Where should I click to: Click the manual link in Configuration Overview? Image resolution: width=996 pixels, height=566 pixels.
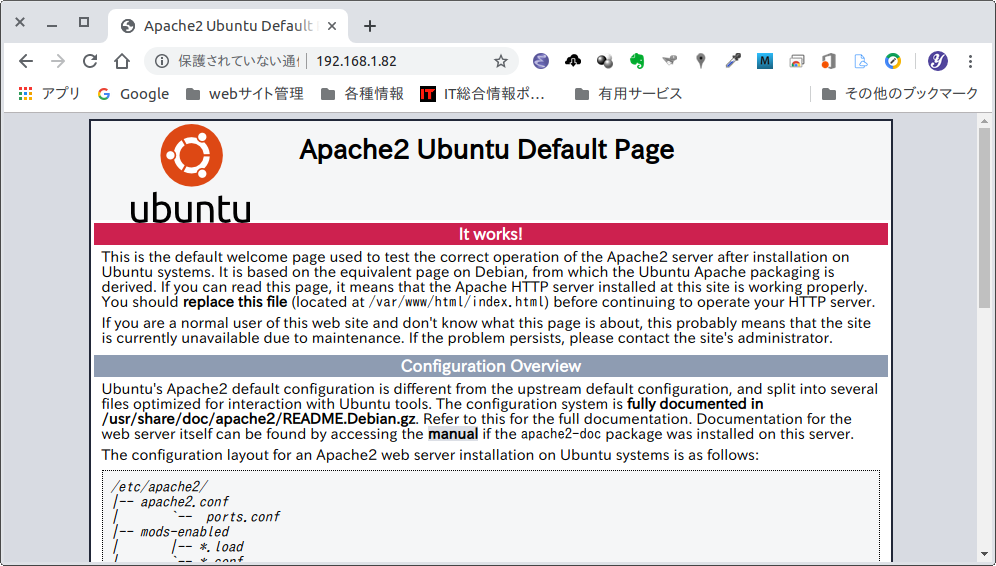[453, 434]
